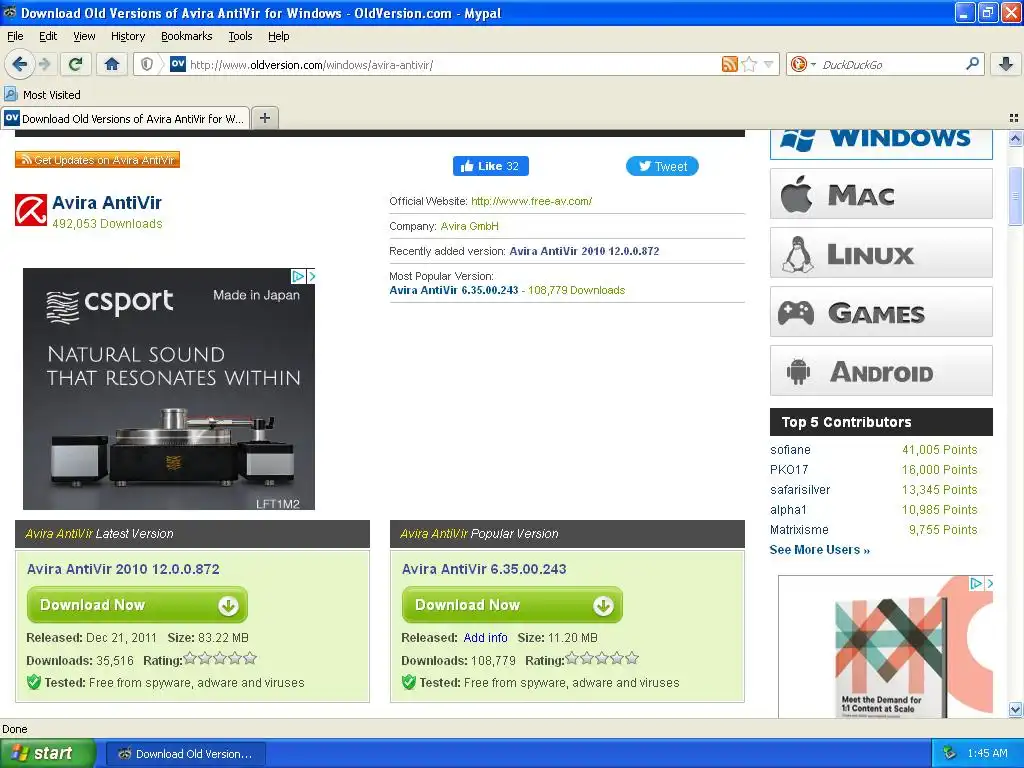The height and width of the screenshot is (768, 1024).
Task: Click the URL address field
Action: [x=451, y=65]
